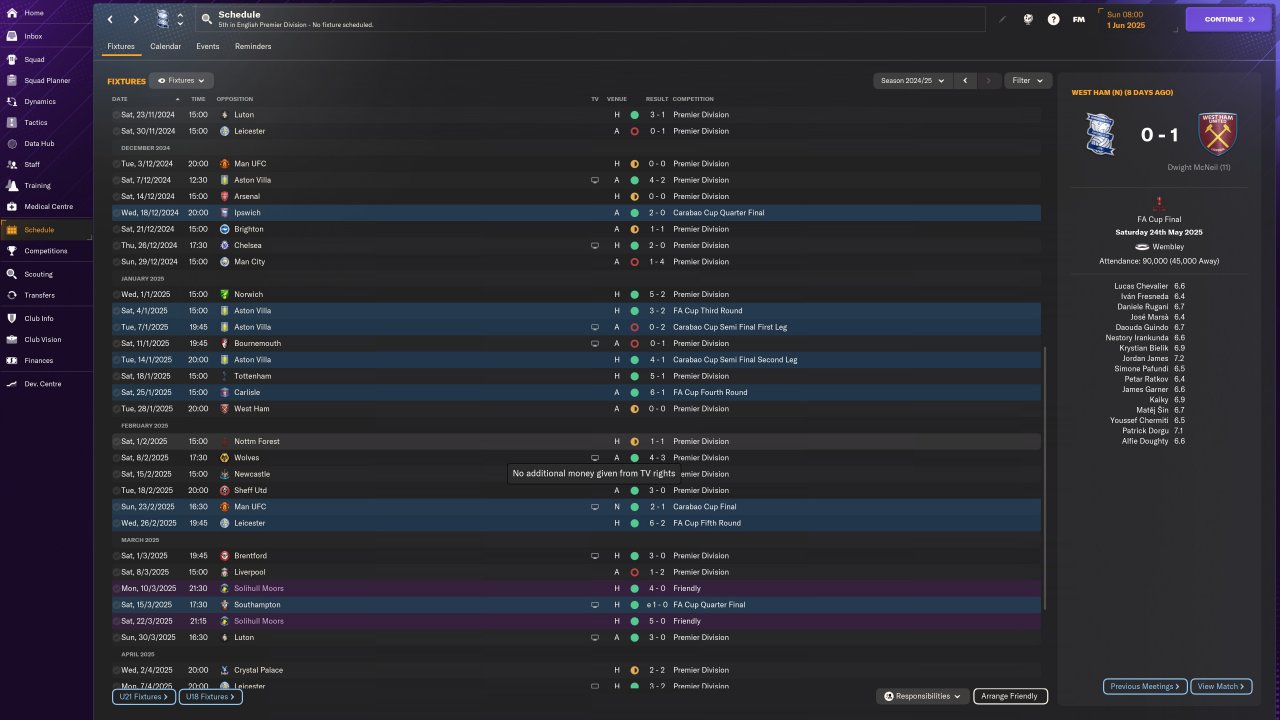Click the pencil edit icon in the top bar
The height and width of the screenshot is (720, 1280).
click(x=1003, y=19)
